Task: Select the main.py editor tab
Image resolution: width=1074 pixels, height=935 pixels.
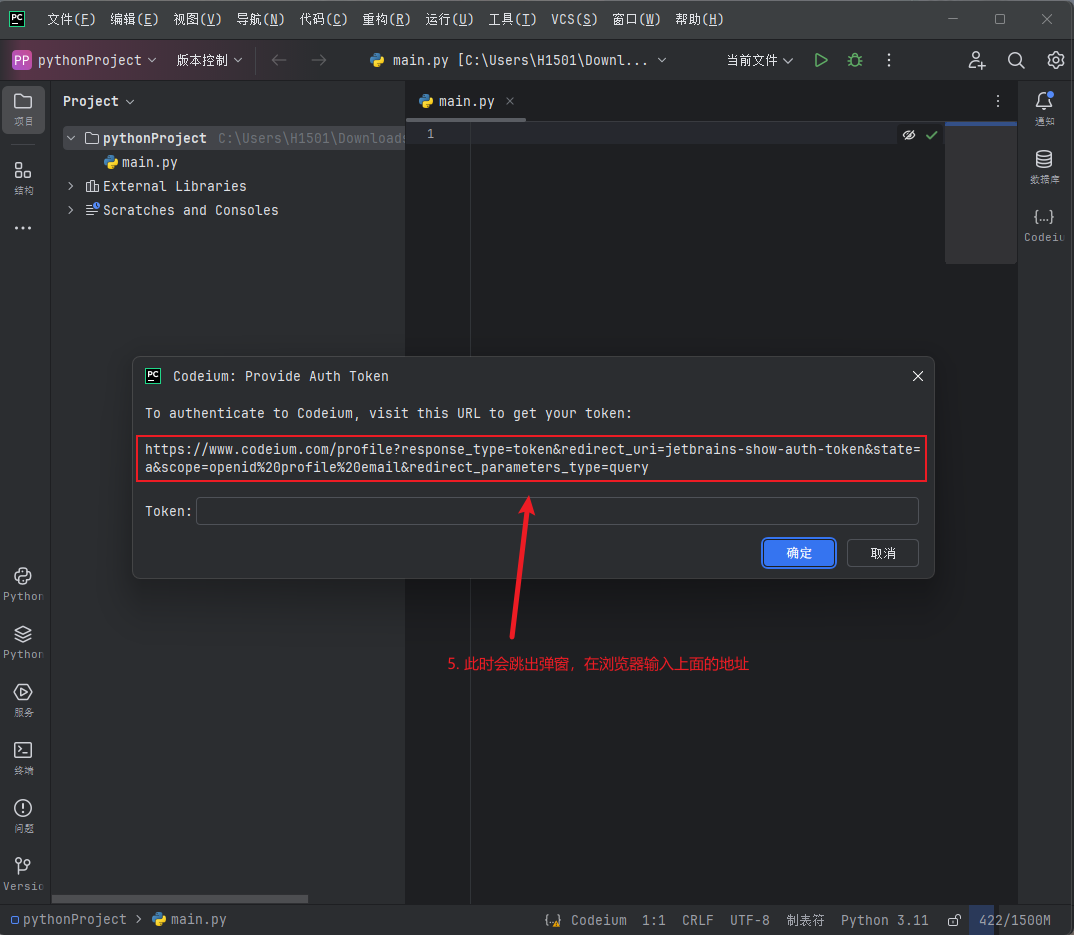Action: coord(466,101)
